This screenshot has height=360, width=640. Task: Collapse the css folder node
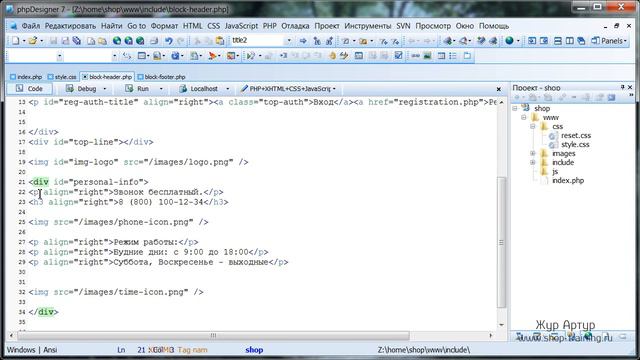[533, 127]
